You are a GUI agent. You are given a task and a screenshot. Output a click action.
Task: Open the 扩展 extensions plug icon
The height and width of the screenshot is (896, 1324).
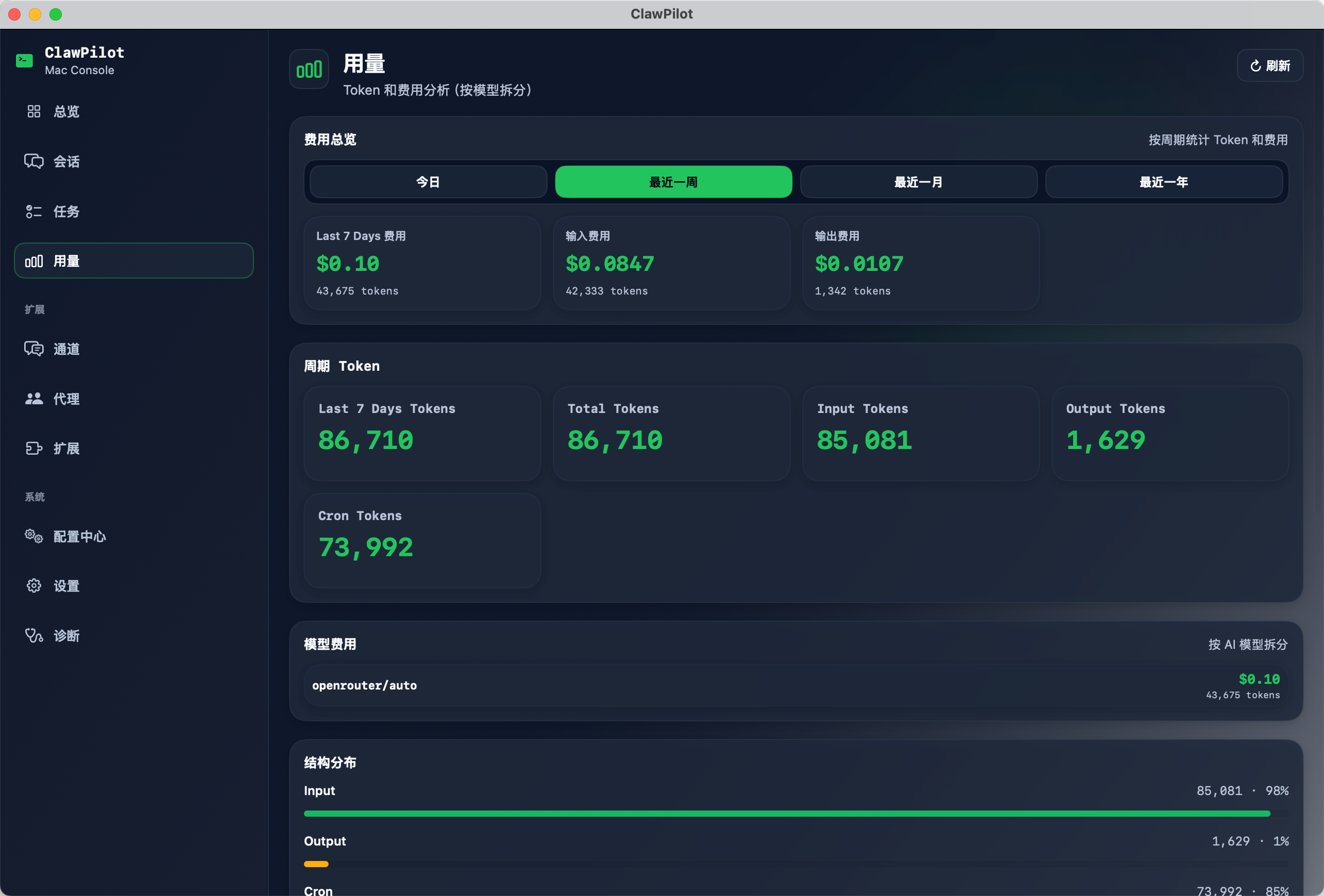point(34,449)
